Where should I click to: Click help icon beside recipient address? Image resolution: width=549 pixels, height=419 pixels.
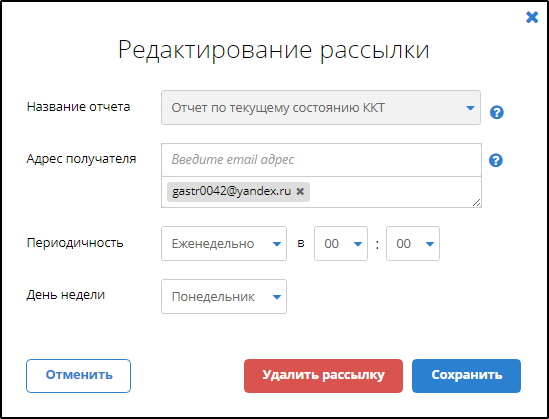[x=496, y=160]
